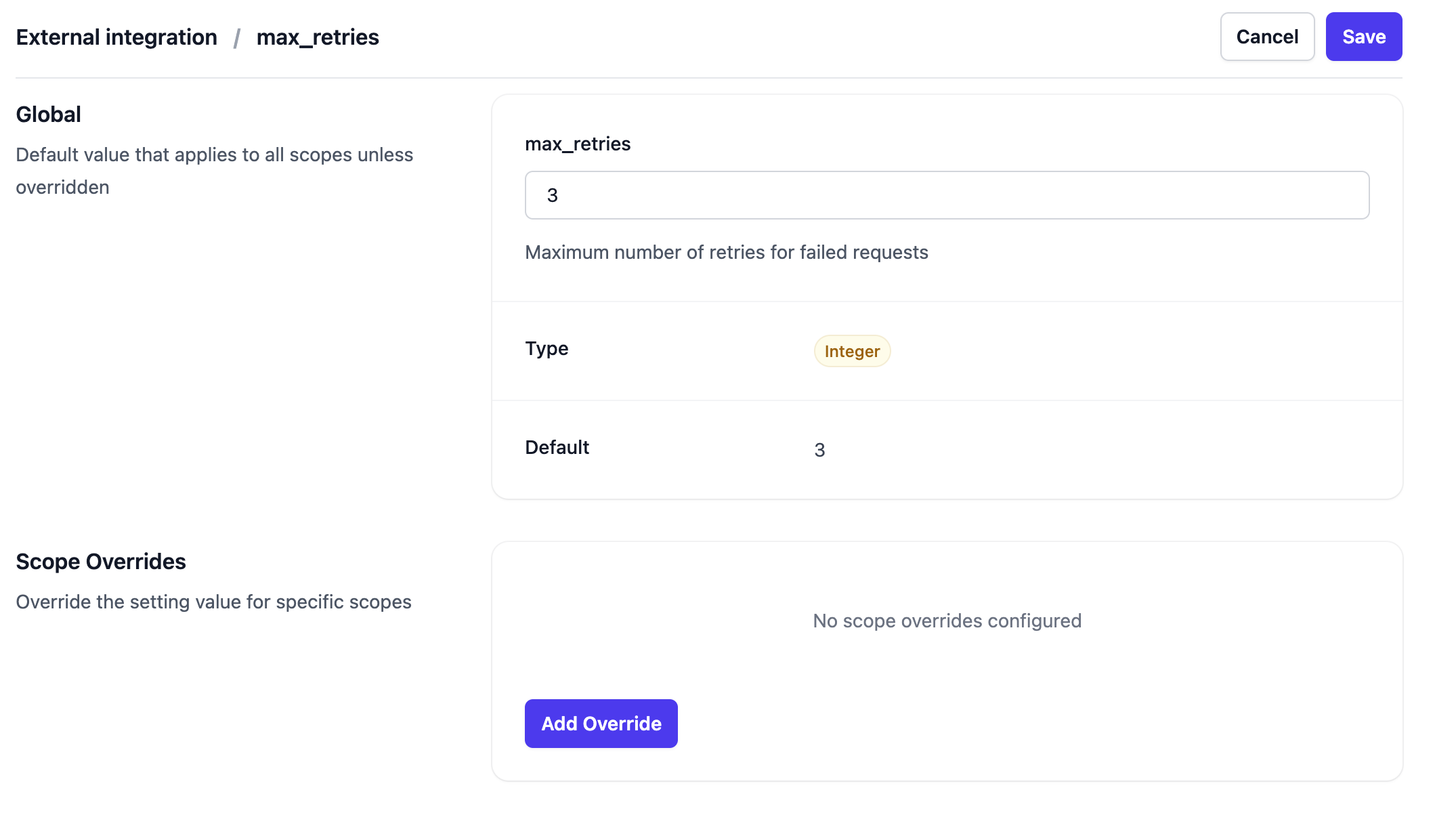The image size is (1456, 832).
Task: Click 'No scope overrides configured' message
Action: (947, 621)
